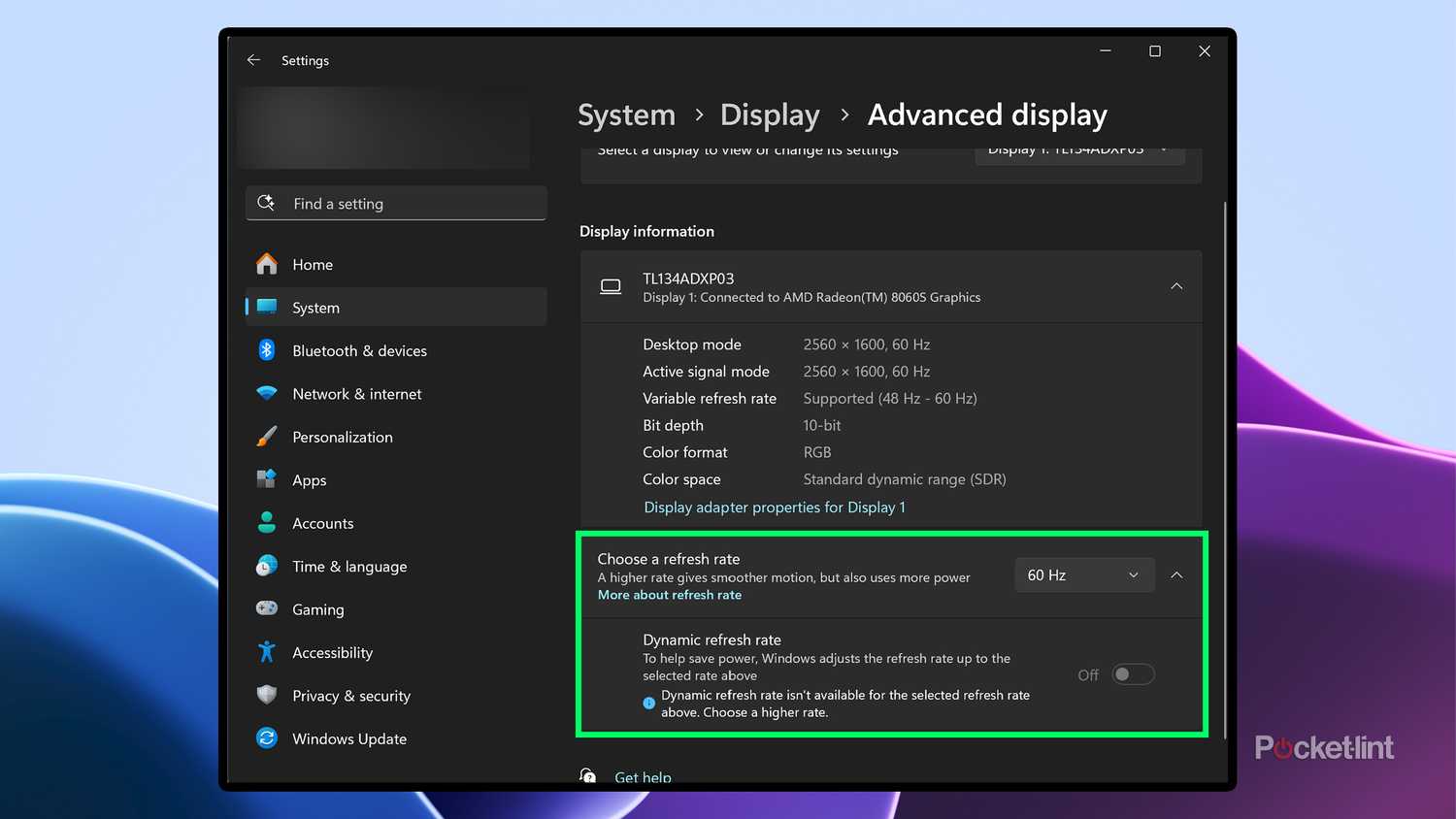Click the More about refresh rate link
This screenshot has width=1456, height=819.
[669, 595]
